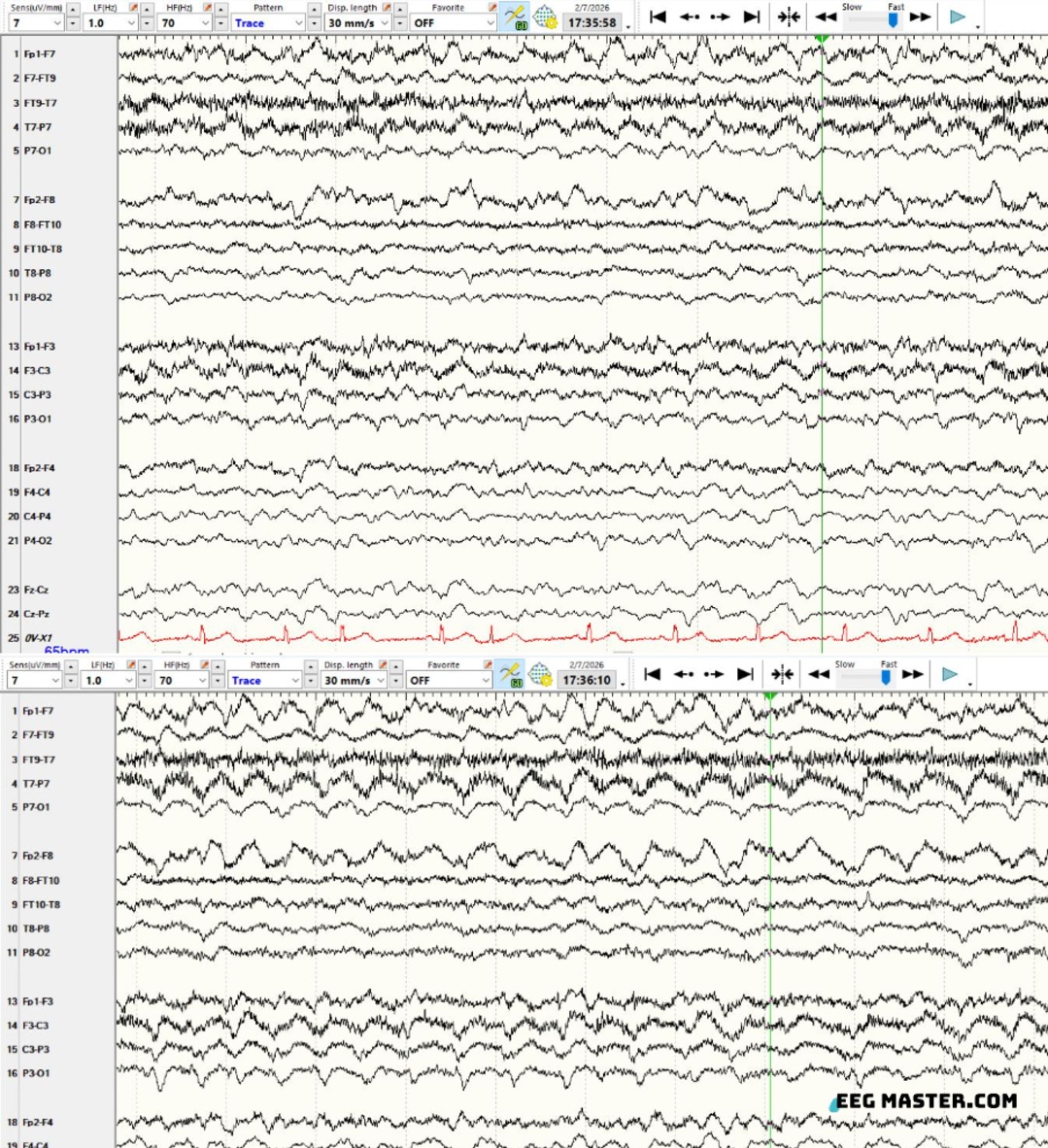The height and width of the screenshot is (1148, 1048).
Task: Click the fast-forward double-arrow icon
Action: (920, 17)
